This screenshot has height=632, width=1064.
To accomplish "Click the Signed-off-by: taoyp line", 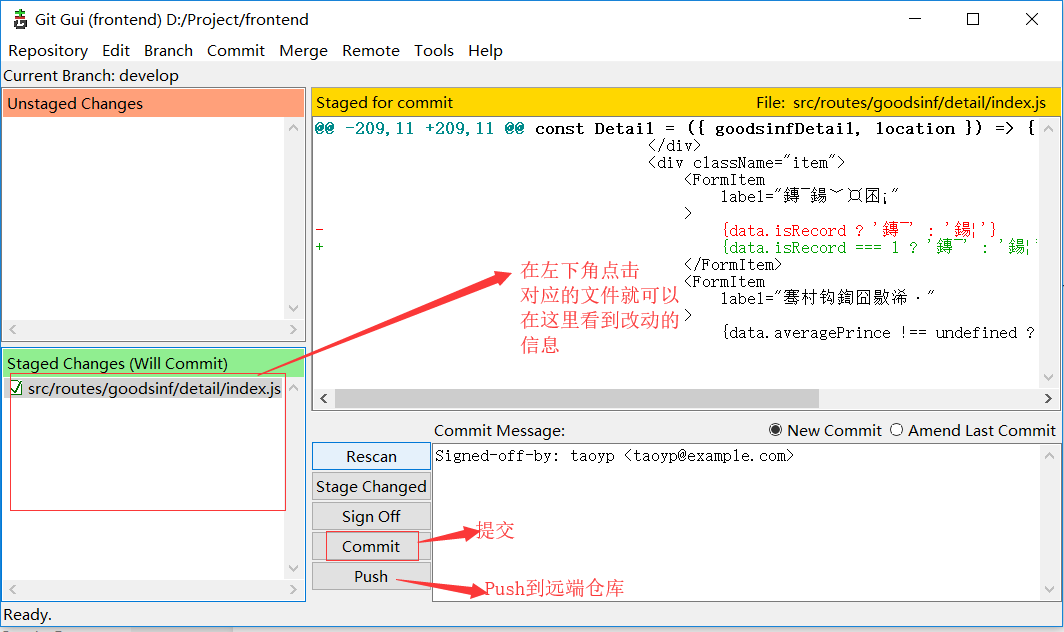I will tap(614, 456).
